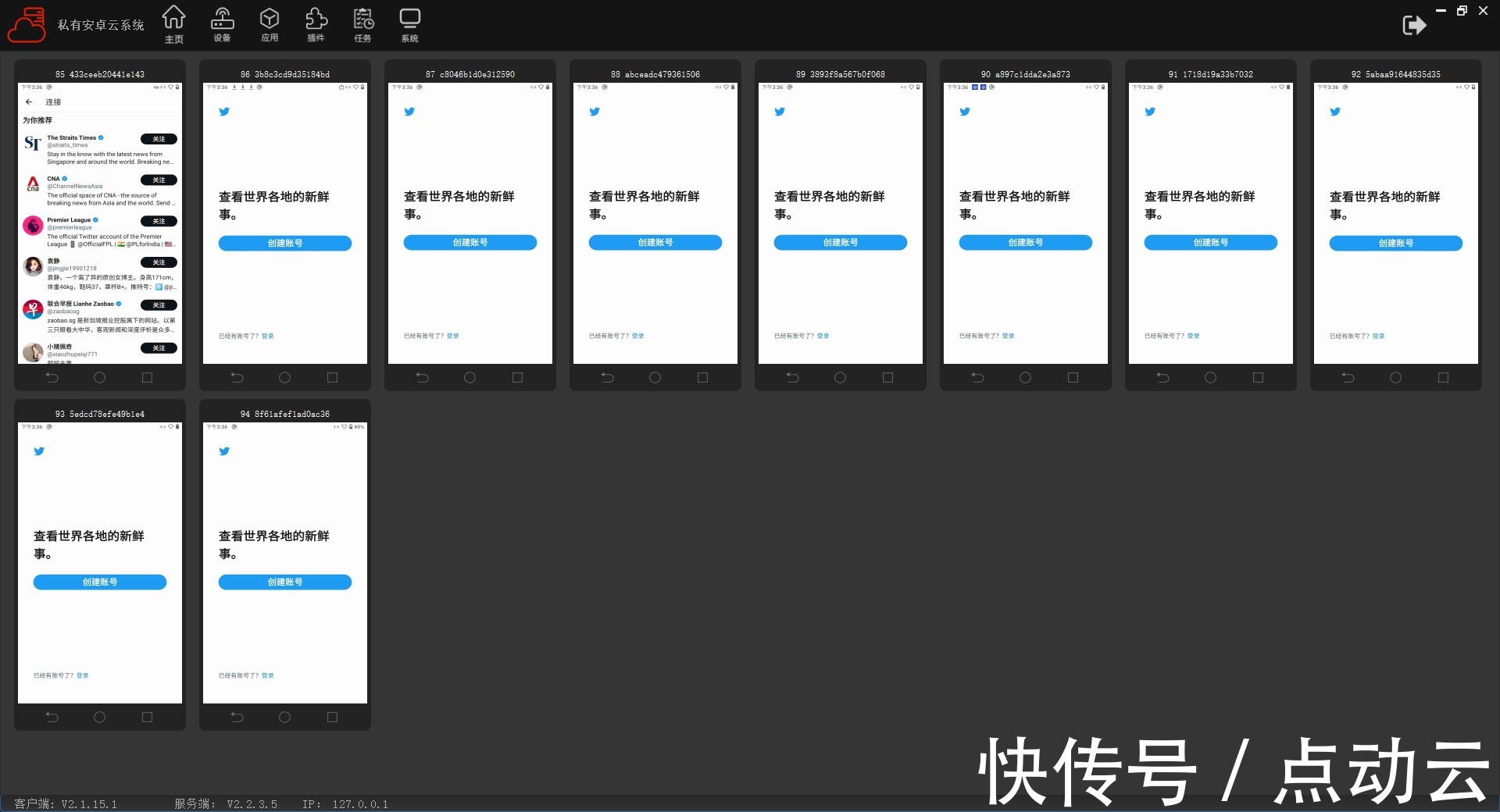This screenshot has height=812, width=1500.
Task: Tap 创建账号 on device 87
Action: click(x=470, y=243)
